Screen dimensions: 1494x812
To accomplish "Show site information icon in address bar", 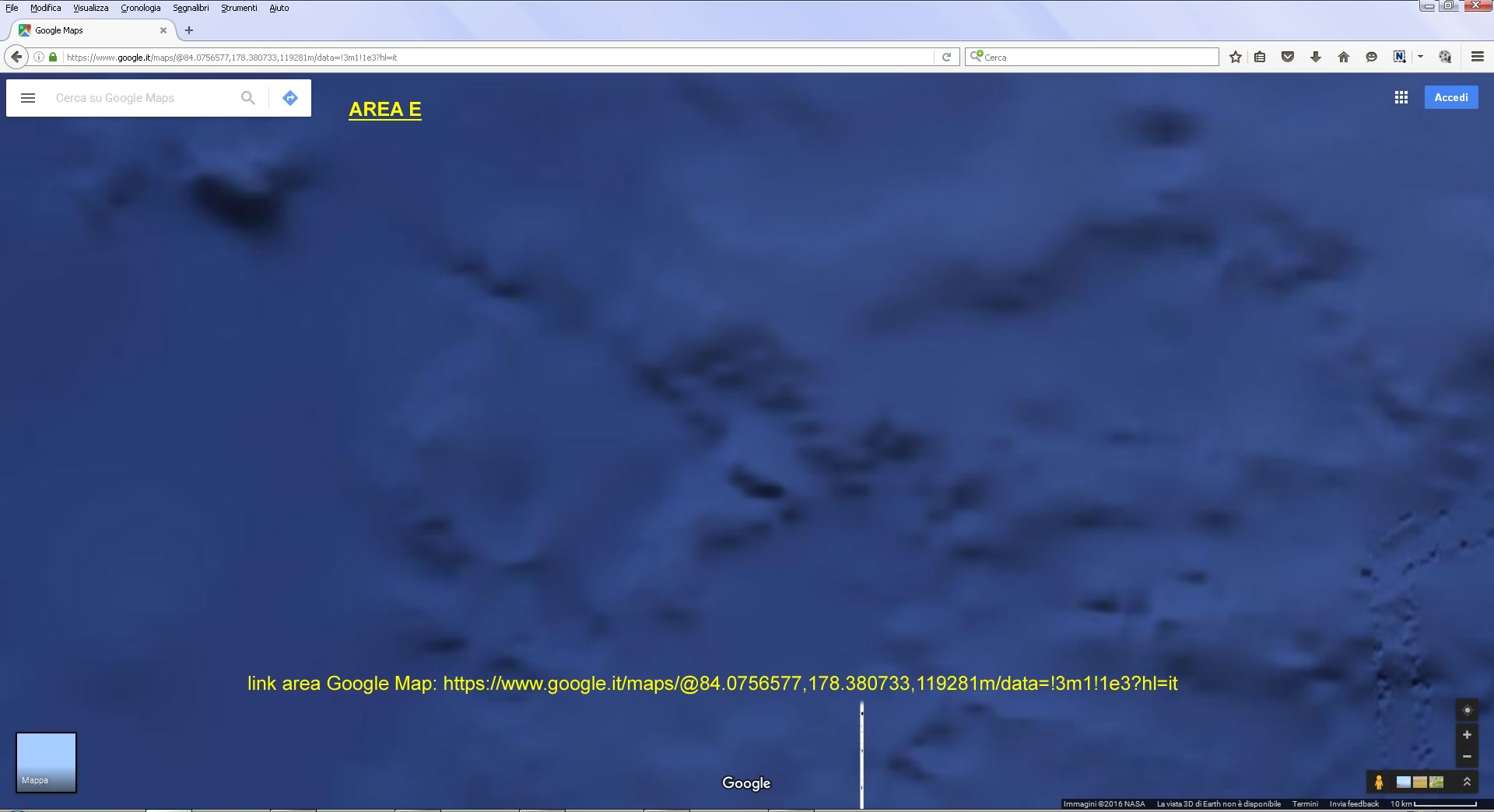I will click(38, 57).
